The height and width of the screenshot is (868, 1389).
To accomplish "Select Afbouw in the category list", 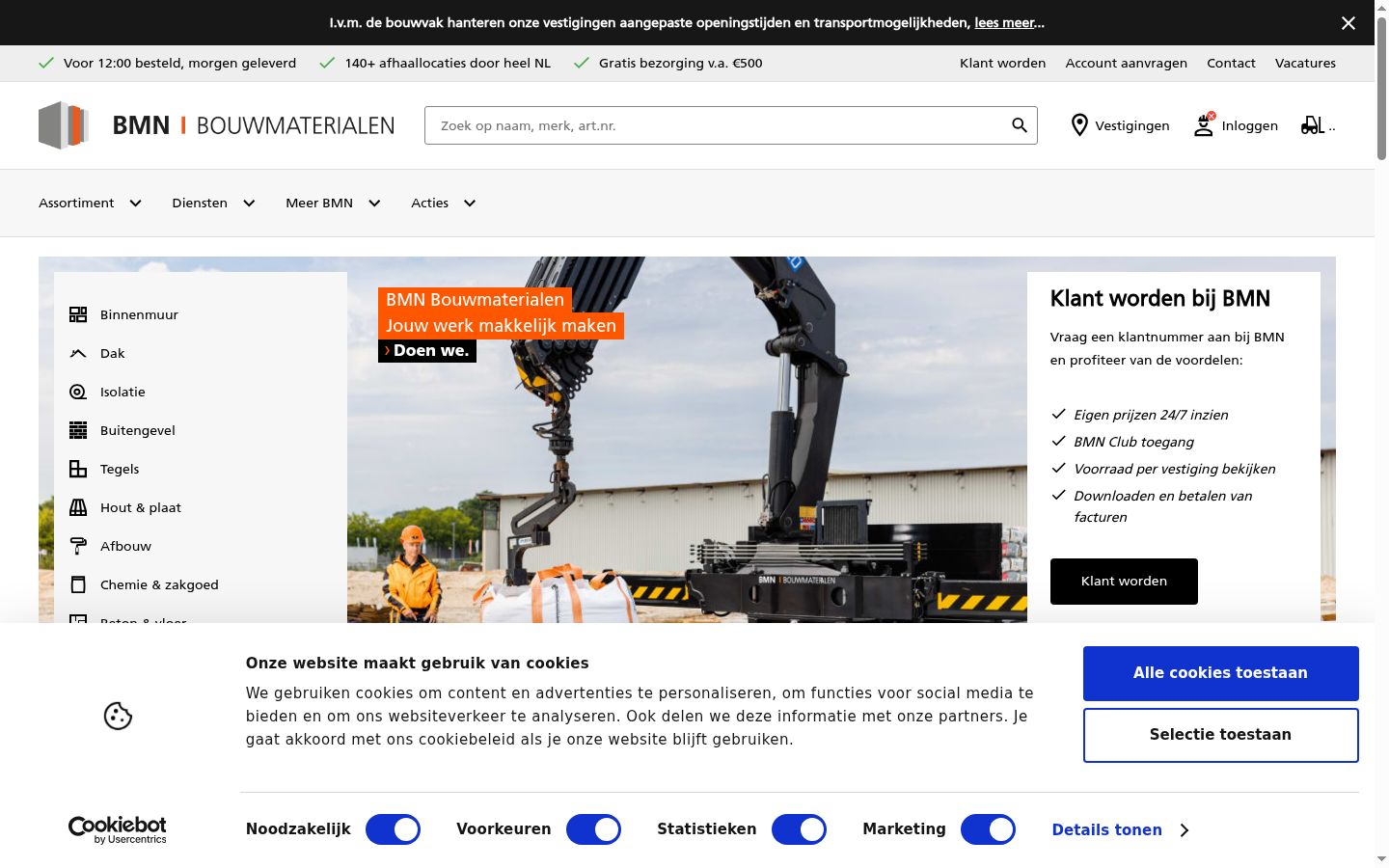I will click(125, 546).
